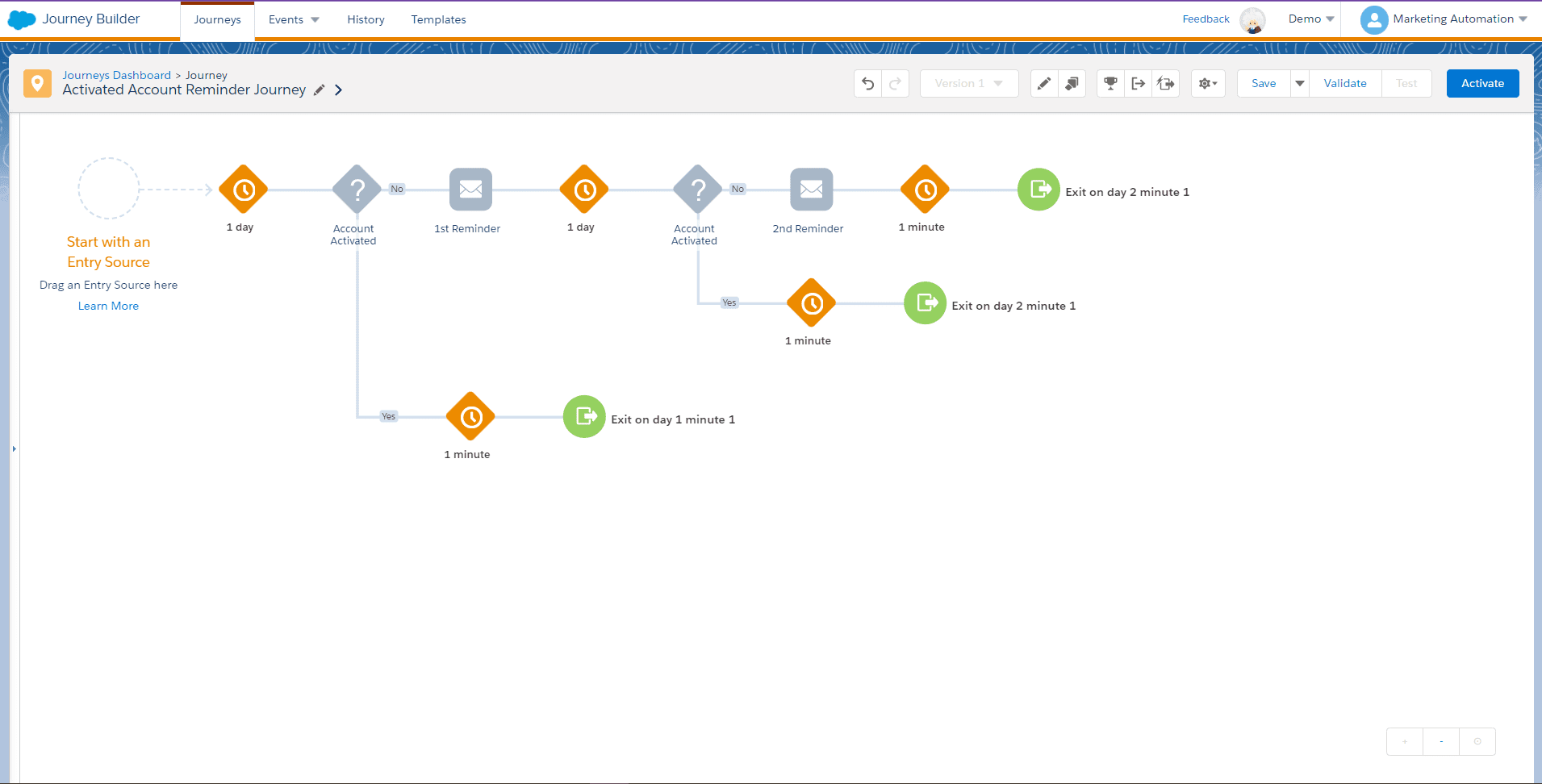Click the Exit on day 1 minute 1 icon
Image resolution: width=1542 pixels, height=784 pixels.
(x=584, y=417)
